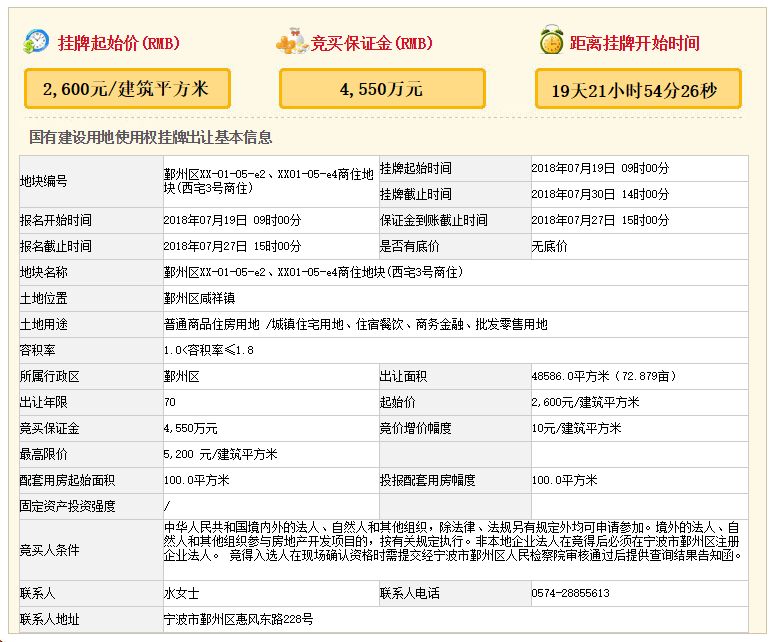Click the 100.0平方米 value beside 投报配套用房幅度
The image size is (773, 642).
tap(564, 481)
